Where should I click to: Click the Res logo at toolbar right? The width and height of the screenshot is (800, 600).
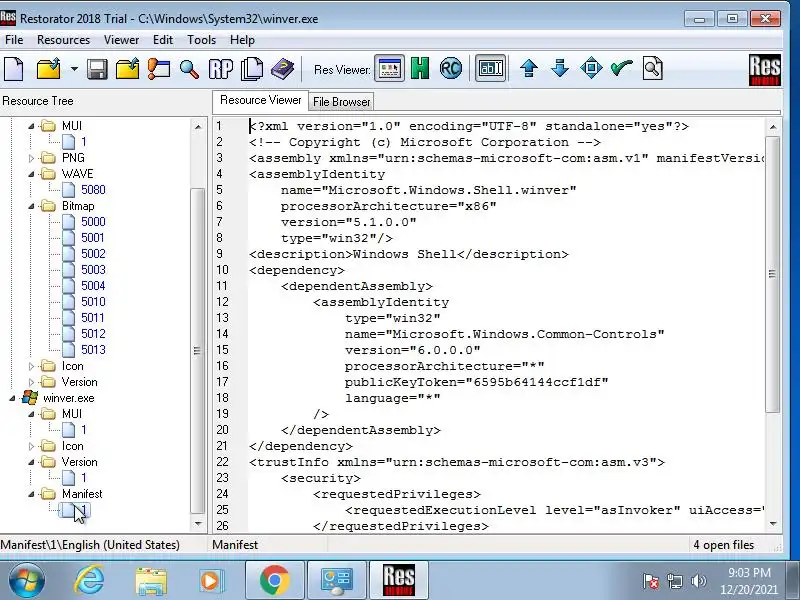tap(764, 70)
